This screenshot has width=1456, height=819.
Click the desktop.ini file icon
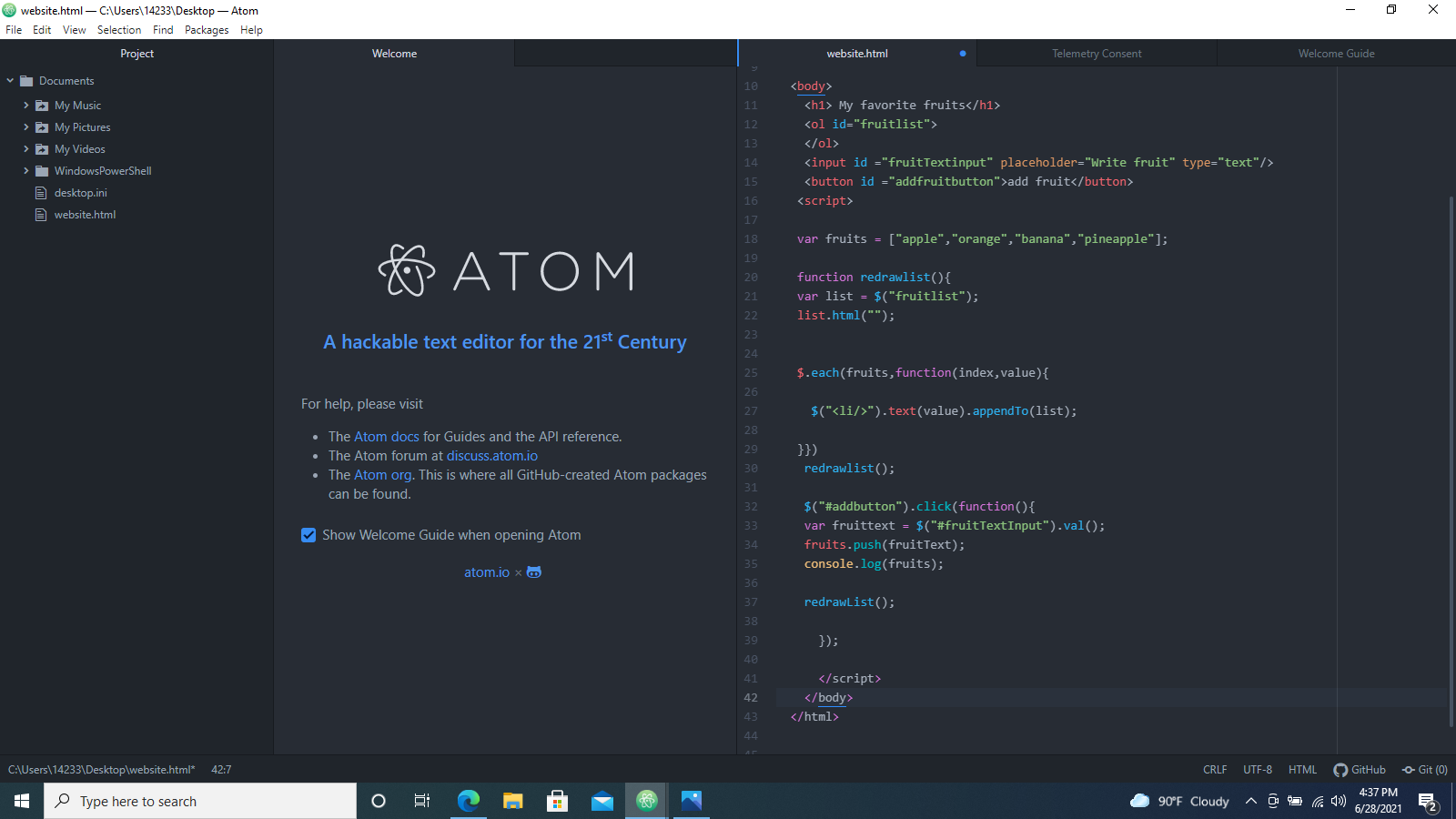click(41, 193)
